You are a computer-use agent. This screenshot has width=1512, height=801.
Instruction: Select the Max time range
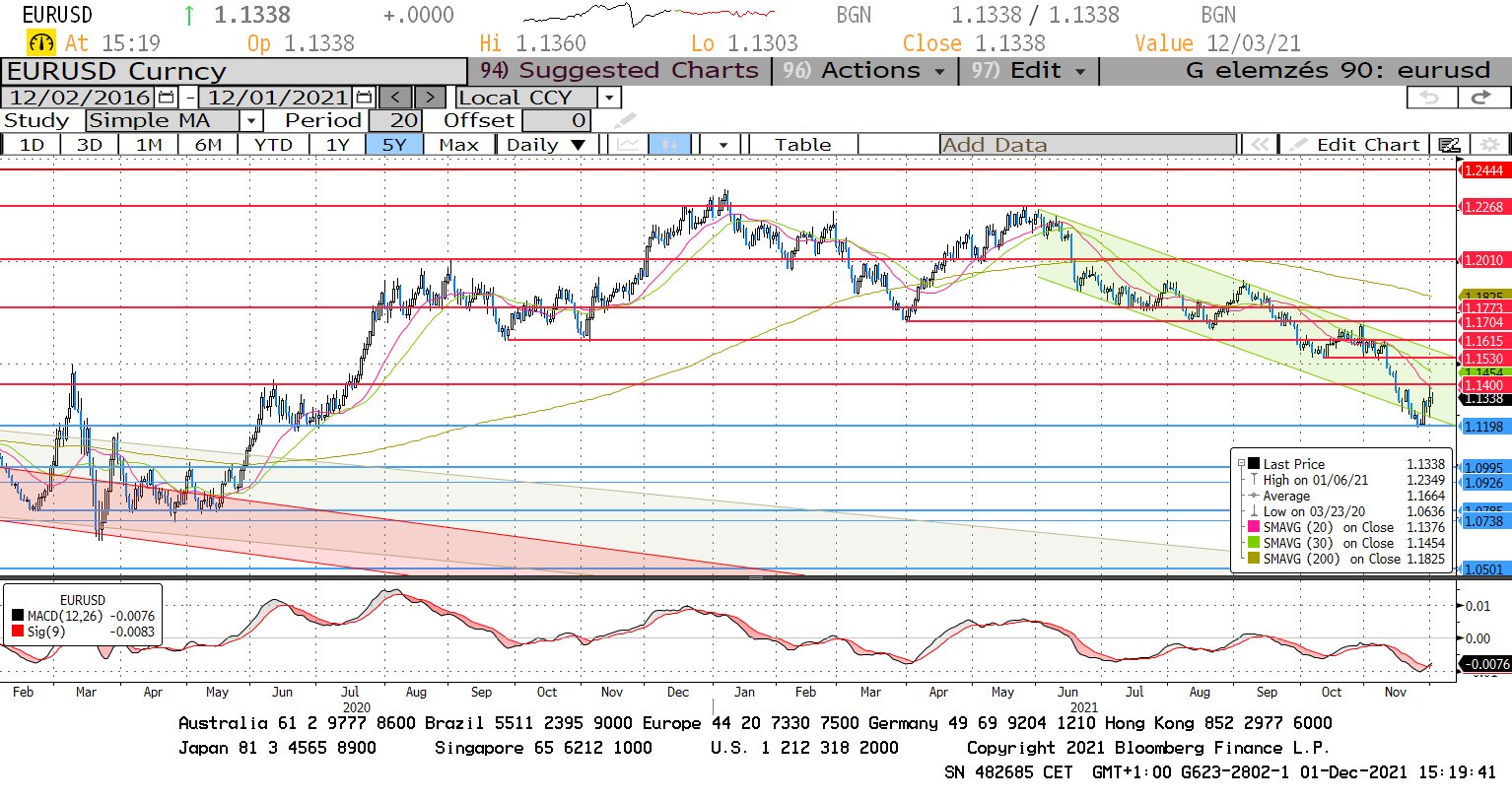(458, 145)
